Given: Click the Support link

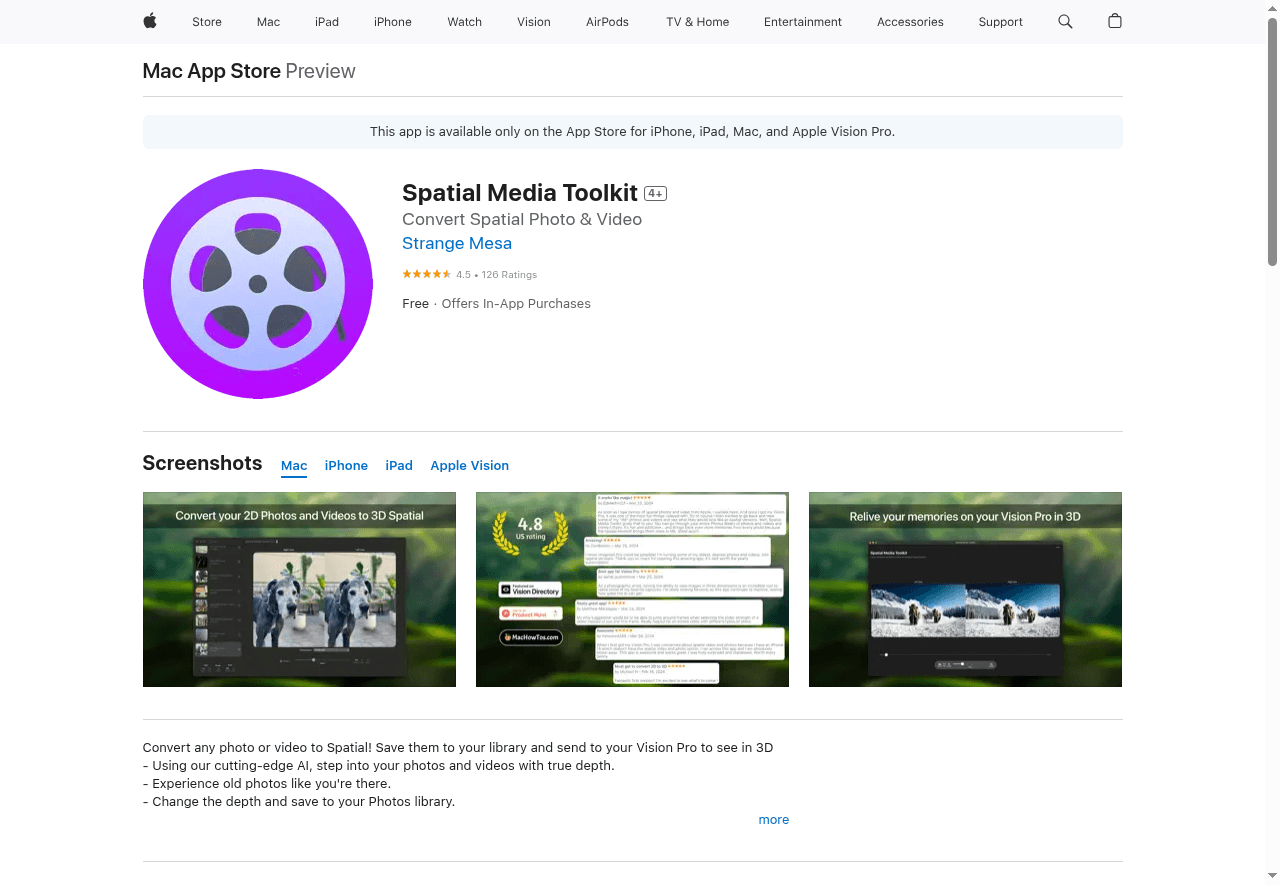Looking at the screenshot, I should 1000,21.
